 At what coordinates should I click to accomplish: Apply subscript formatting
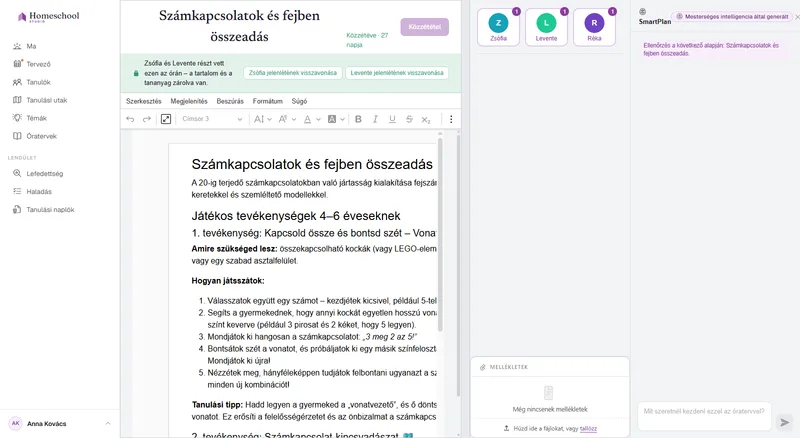pyautogui.click(x=426, y=119)
